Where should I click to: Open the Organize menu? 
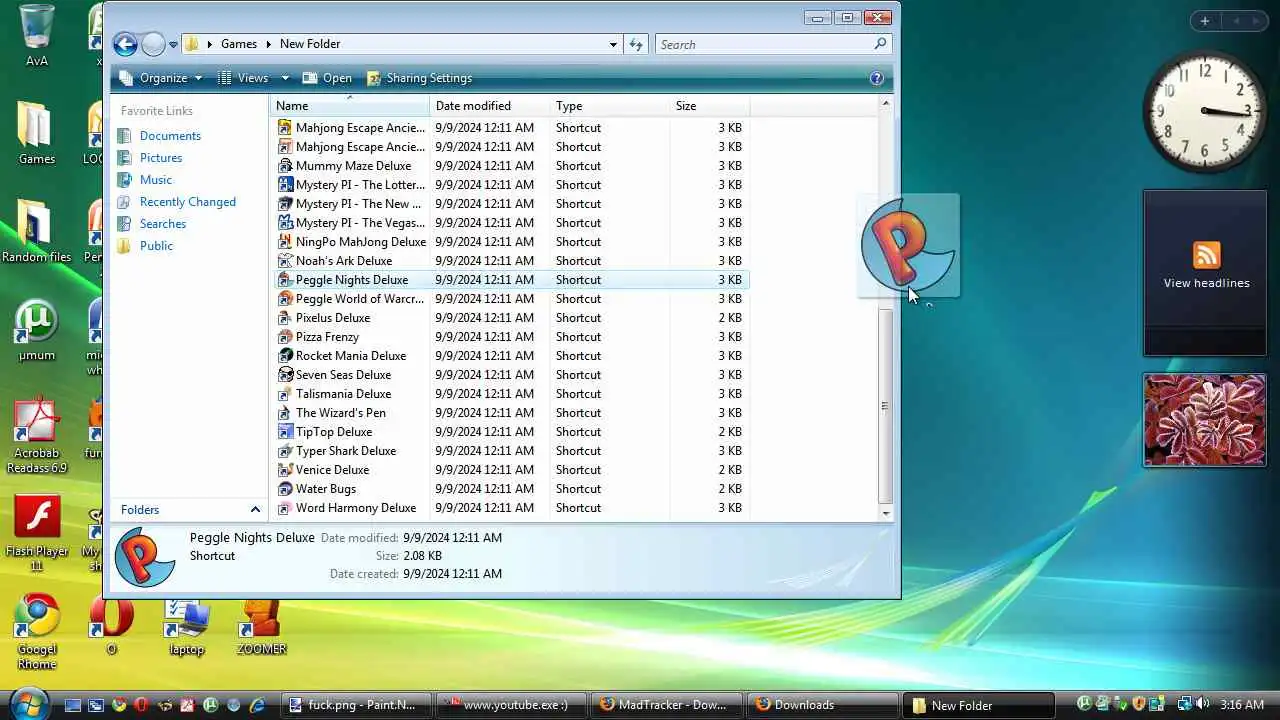(x=161, y=78)
